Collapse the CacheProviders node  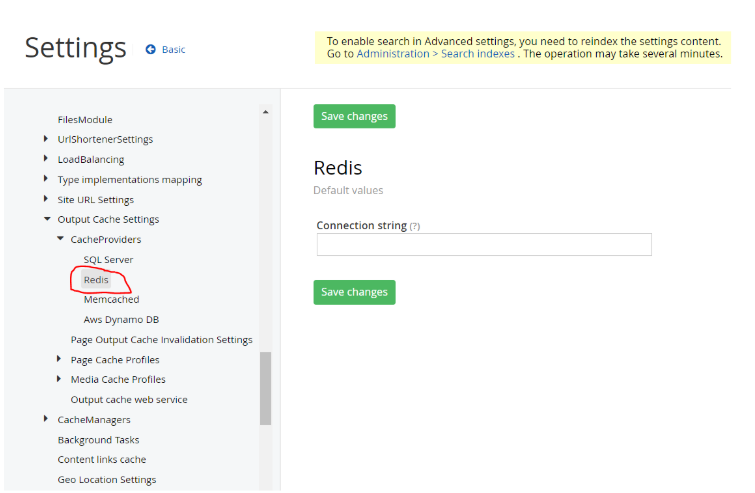coord(60,239)
